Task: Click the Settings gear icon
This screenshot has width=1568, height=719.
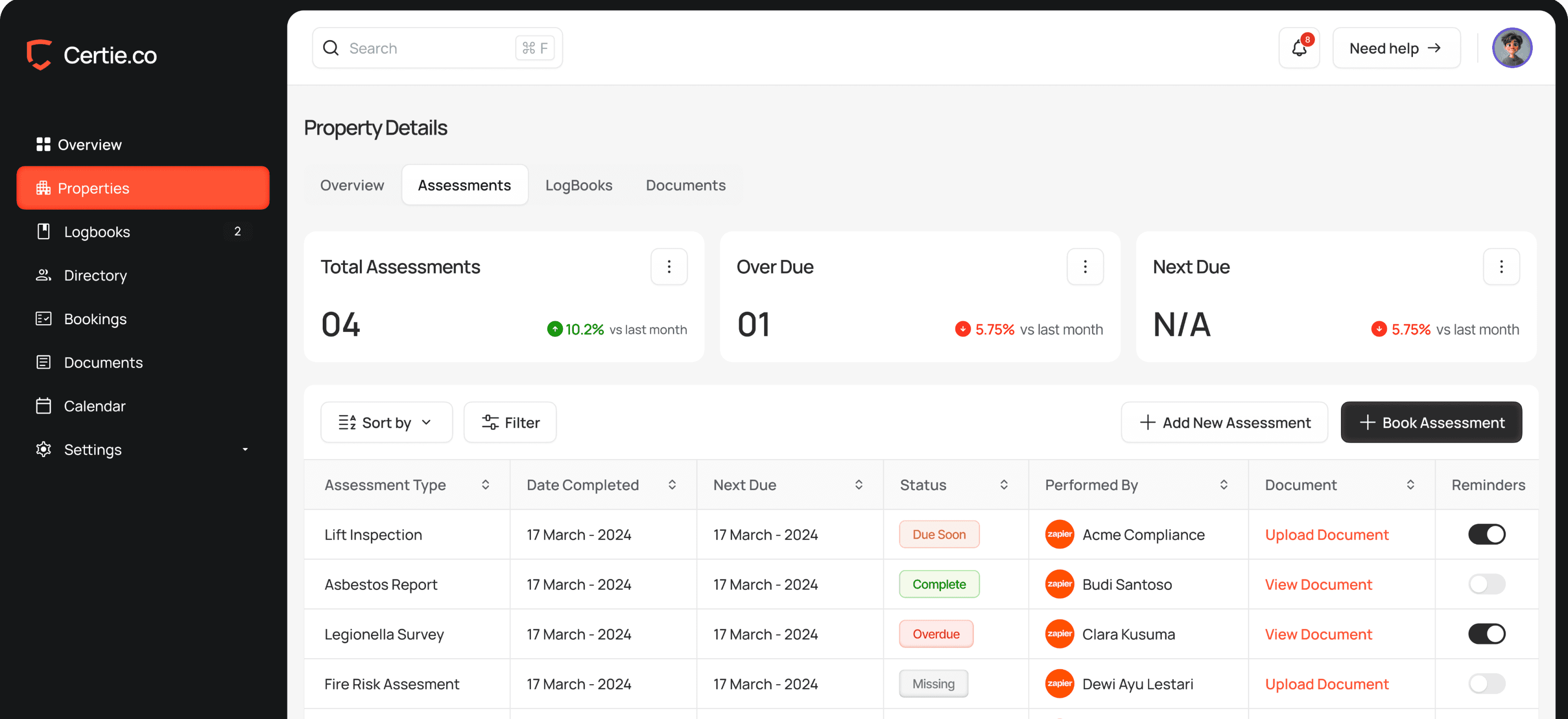Action: (43, 449)
